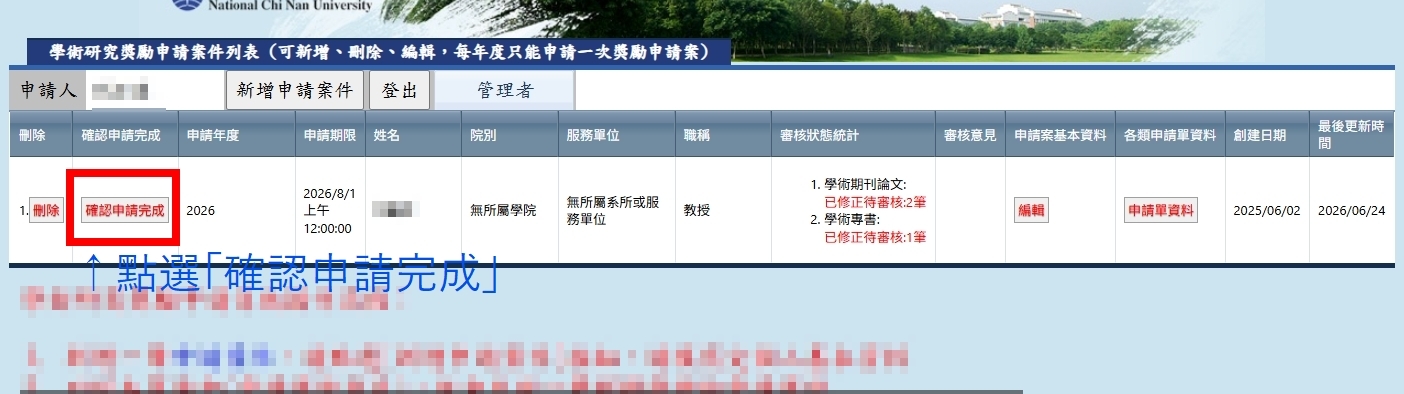Open 申請單資料 for the application

pos(1161,211)
